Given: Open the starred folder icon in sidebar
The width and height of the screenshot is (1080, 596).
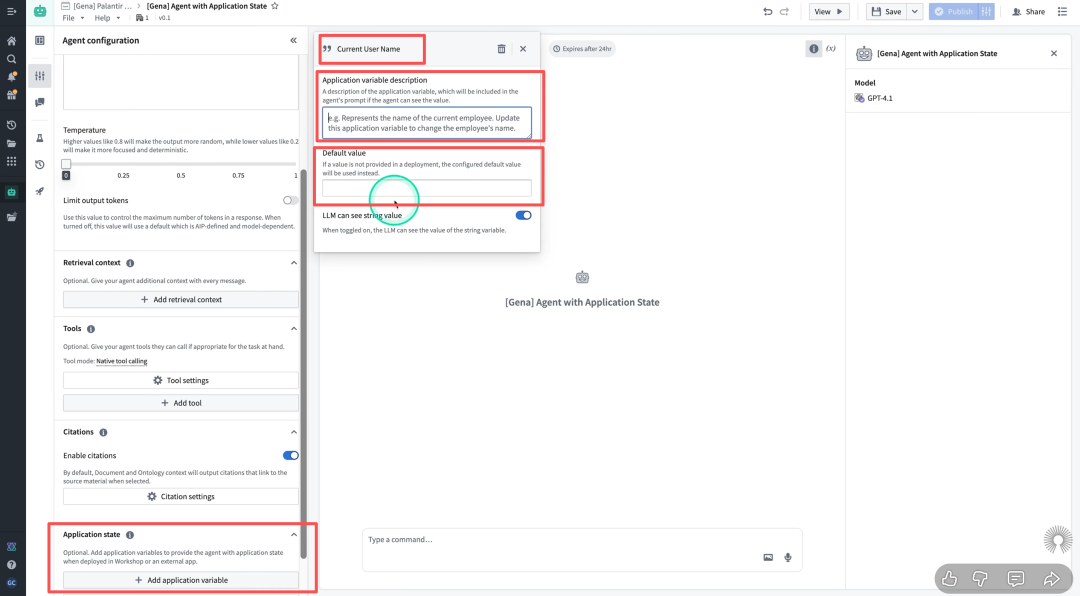Looking at the screenshot, I should tap(11, 217).
